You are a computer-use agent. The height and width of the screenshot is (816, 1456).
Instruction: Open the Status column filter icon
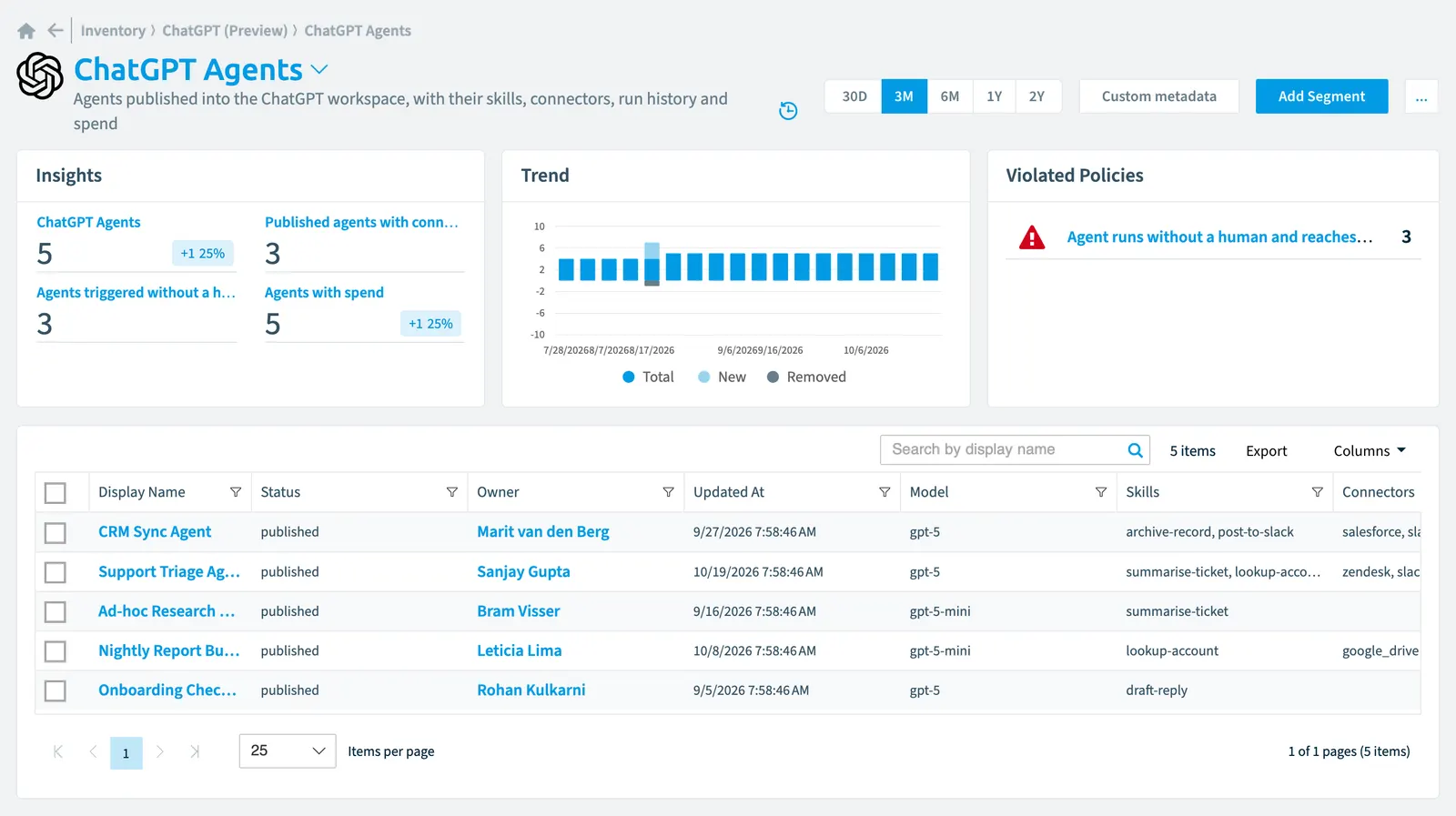(451, 492)
